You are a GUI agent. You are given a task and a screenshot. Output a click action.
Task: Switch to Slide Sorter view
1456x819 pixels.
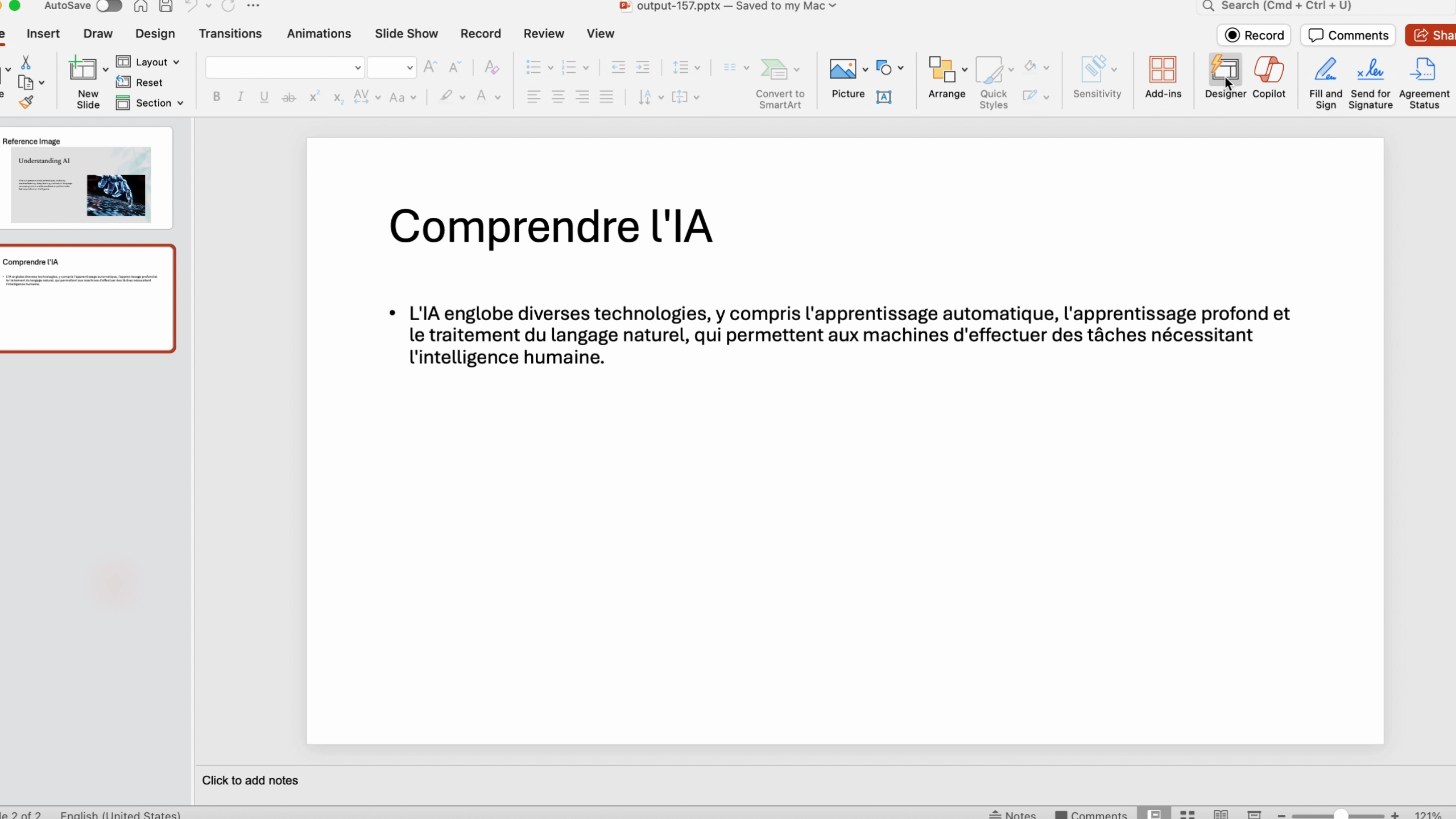(x=1187, y=814)
